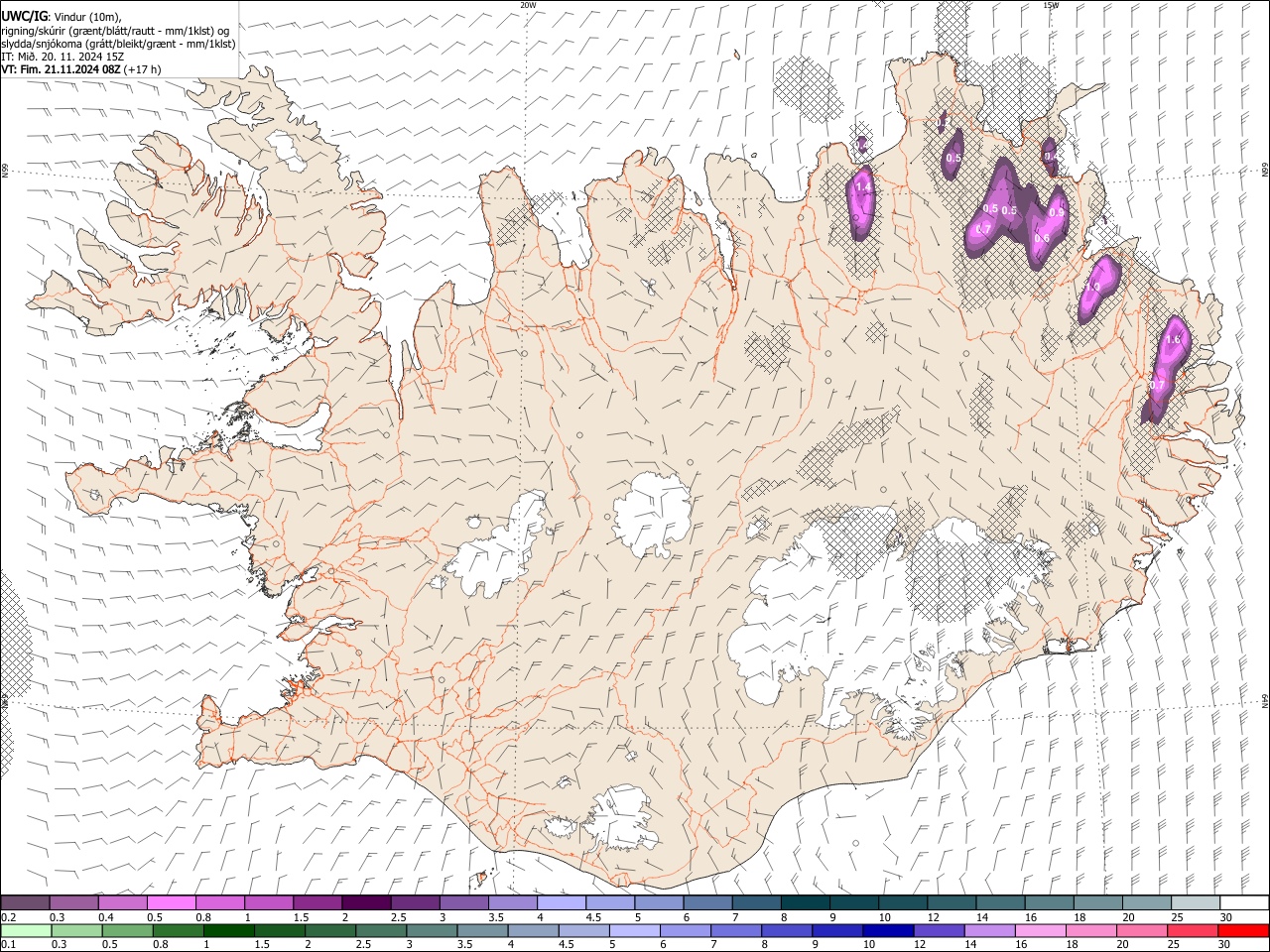Image resolution: width=1270 pixels, height=952 pixels.
Task: Click the deep blue lower swatch starting at 10
Action: (x=888, y=930)
